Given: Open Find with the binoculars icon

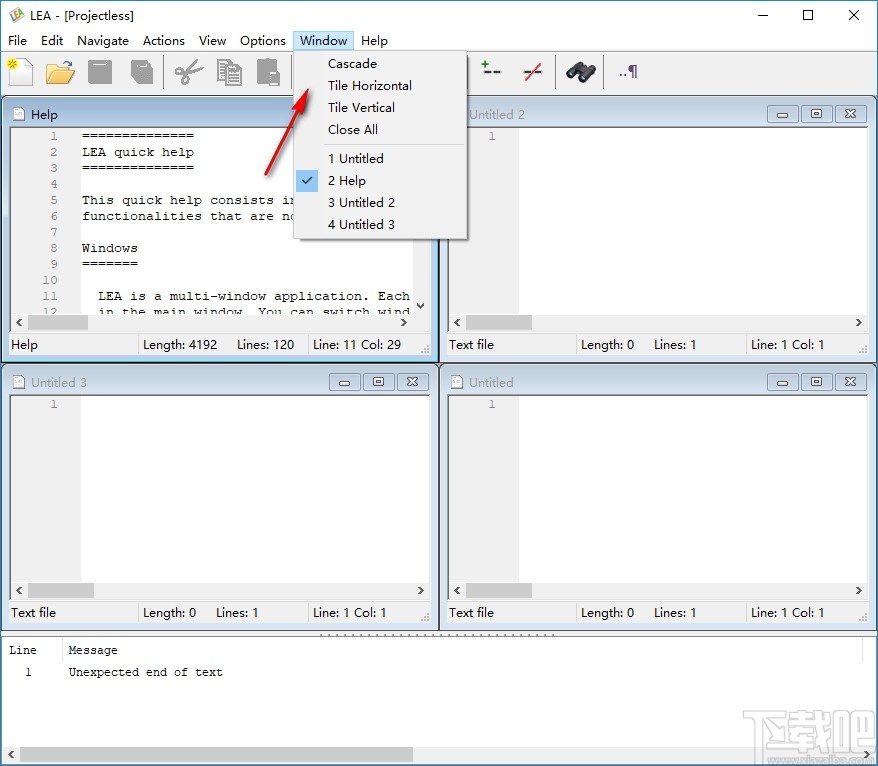Looking at the screenshot, I should pos(580,72).
